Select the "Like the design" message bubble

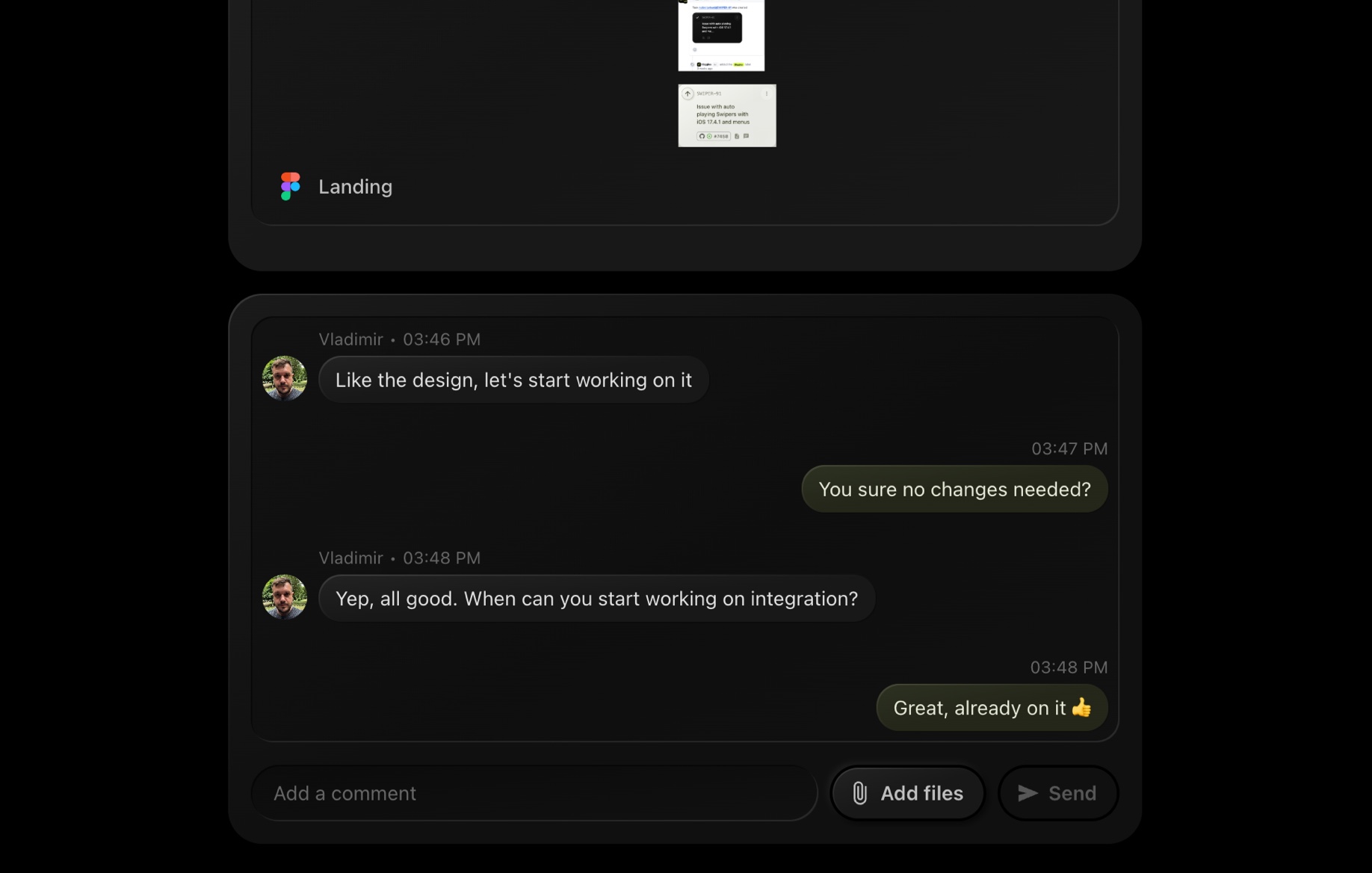[513, 380]
